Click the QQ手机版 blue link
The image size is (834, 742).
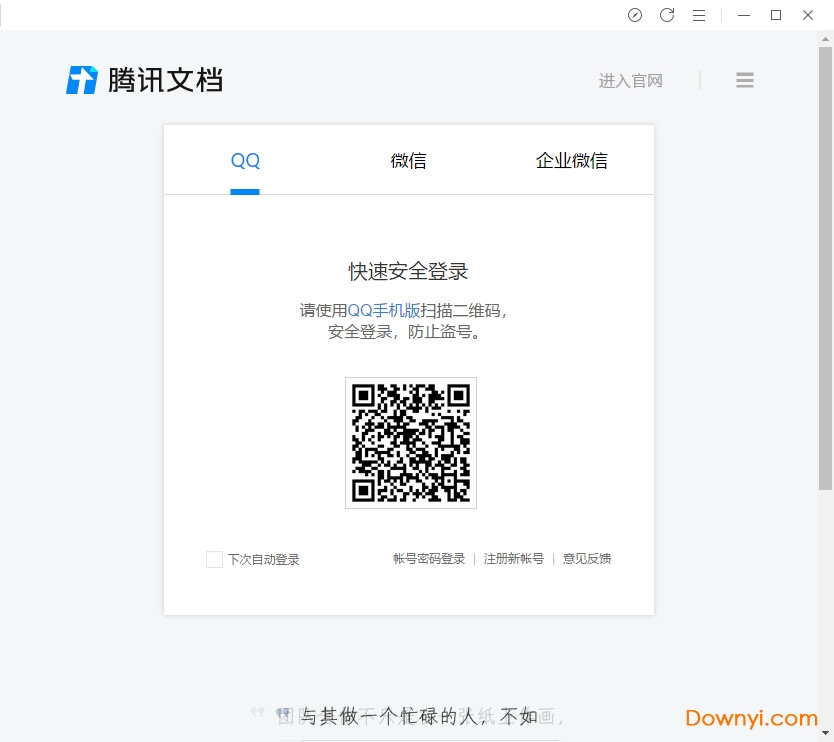click(384, 311)
